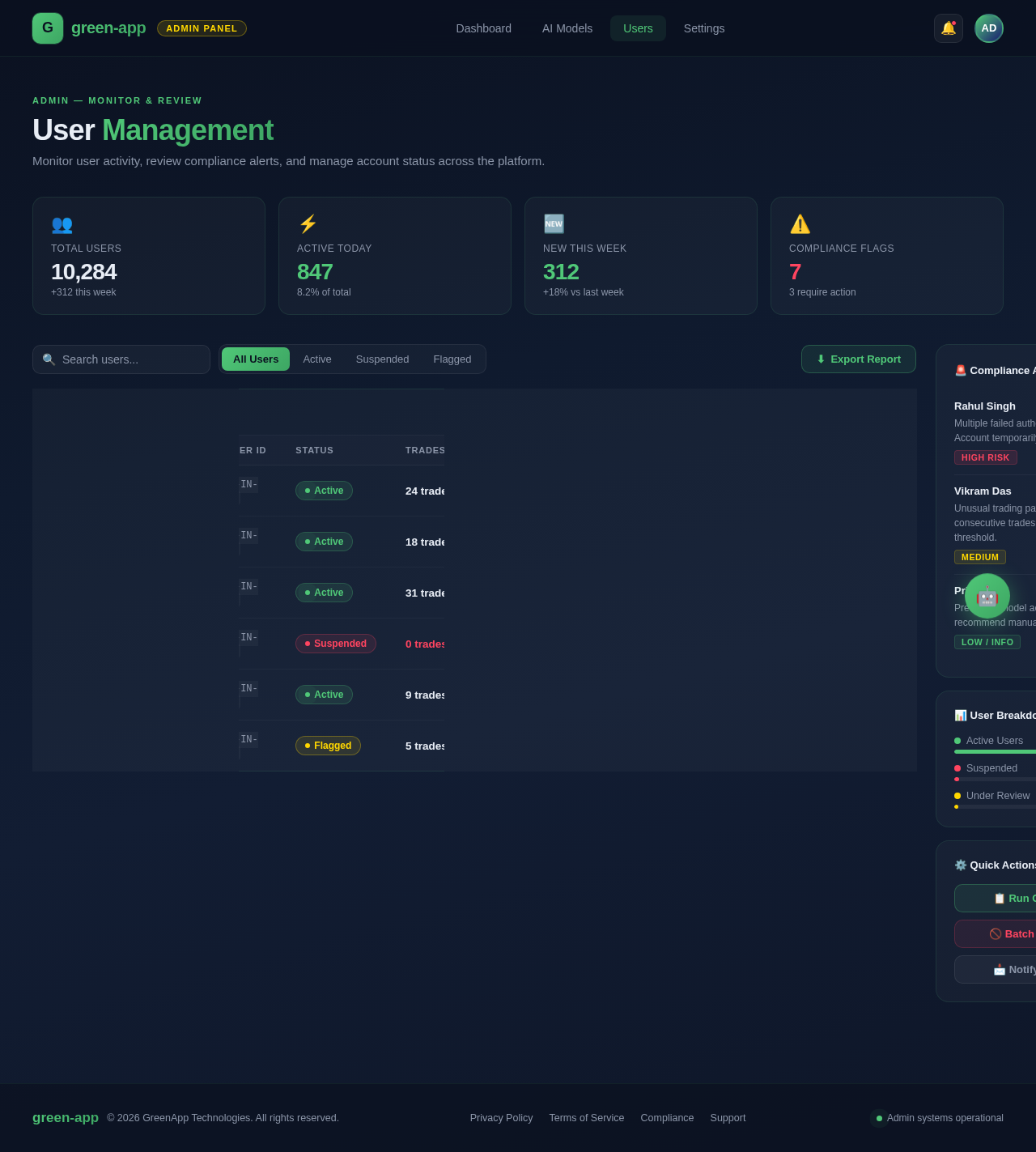Click the Suspended status badge
1036x1152 pixels.
point(336,644)
